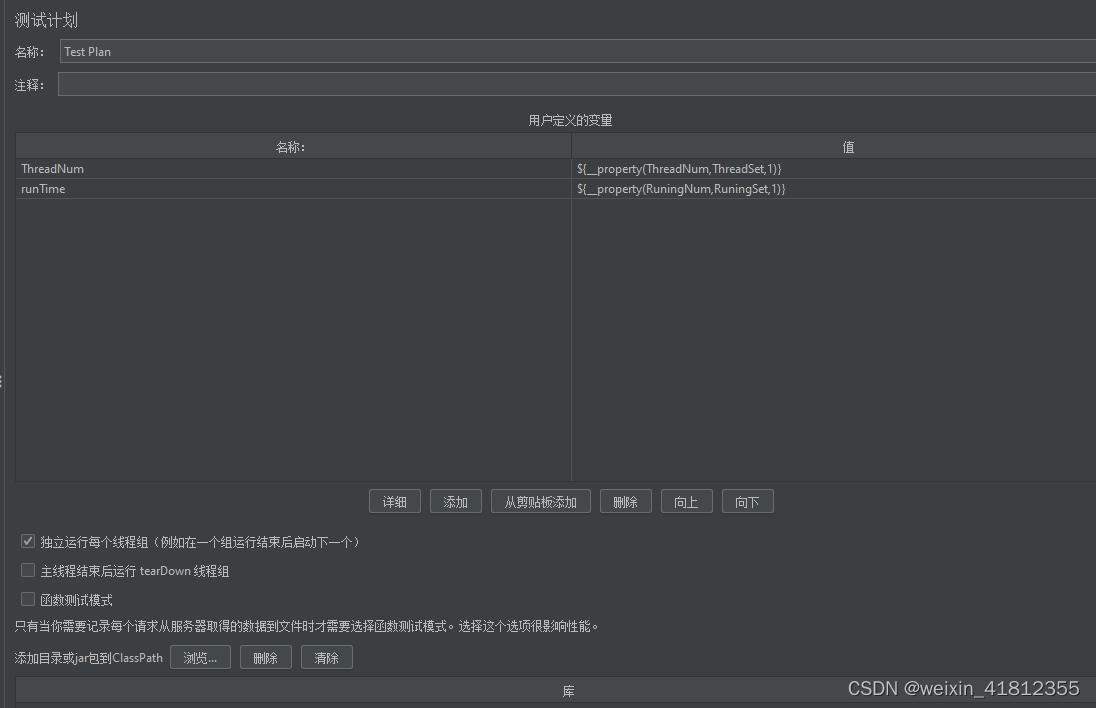Click the 添加 button under variables table
This screenshot has height=708, width=1096.
[x=456, y=502]
